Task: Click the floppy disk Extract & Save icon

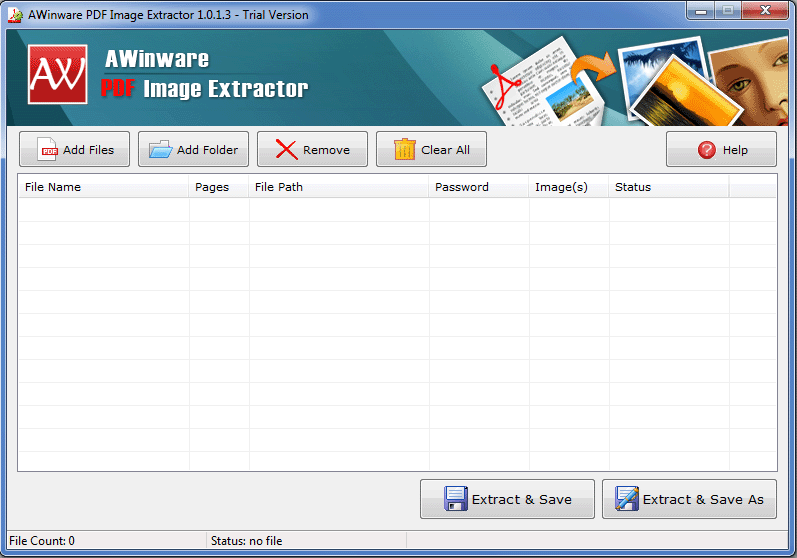Action: tap(456, 499)
